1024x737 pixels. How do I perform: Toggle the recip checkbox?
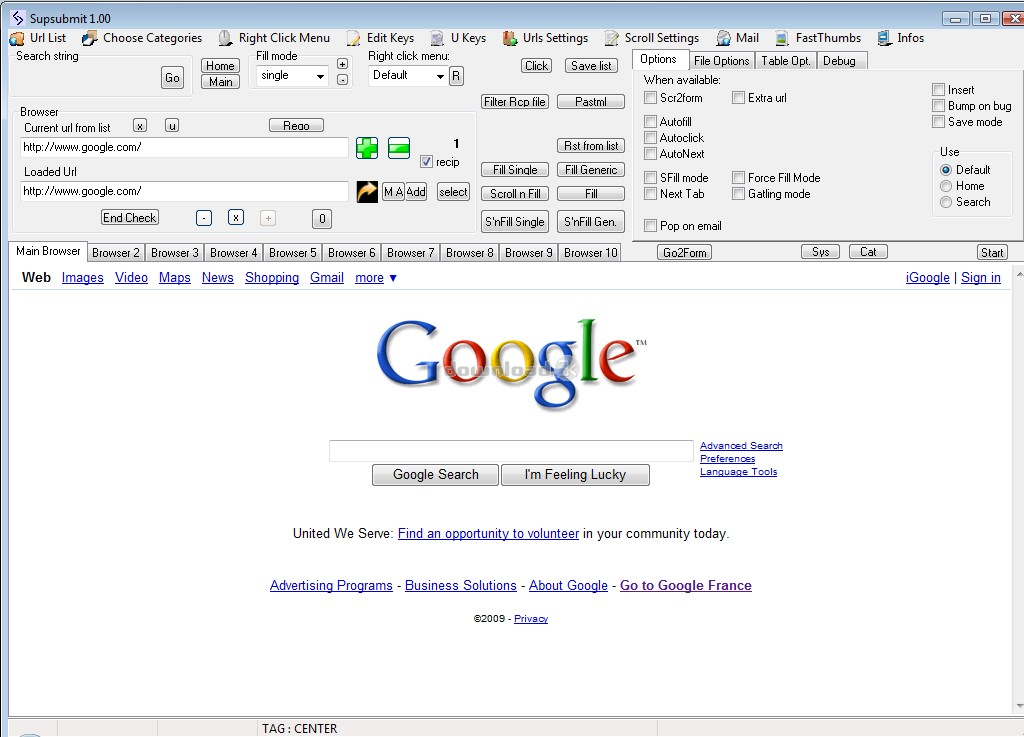point(426,161)
